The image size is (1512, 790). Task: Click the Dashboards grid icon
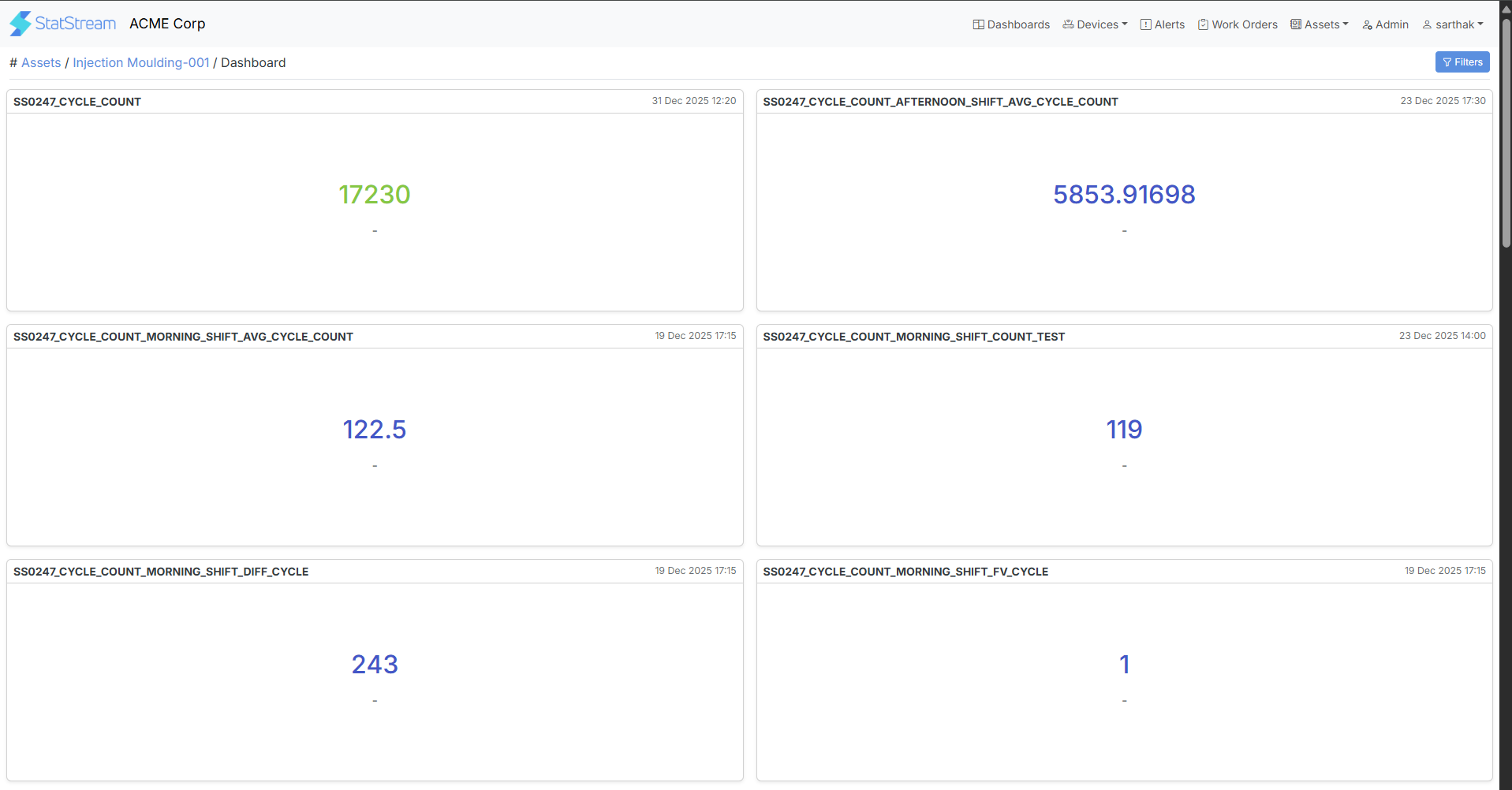tap(978, 24)
